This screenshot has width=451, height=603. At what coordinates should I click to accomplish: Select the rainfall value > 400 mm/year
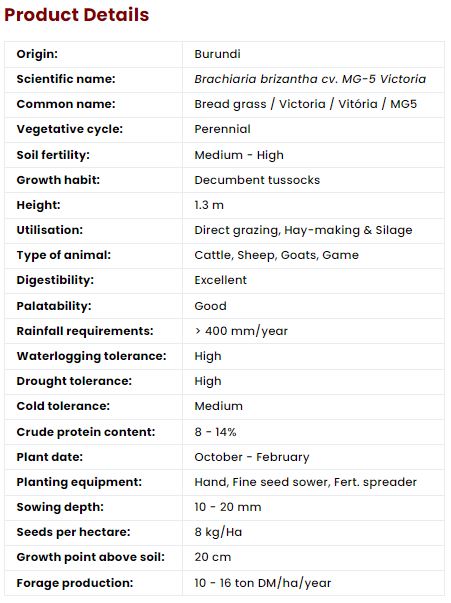[x=241, y=331]
